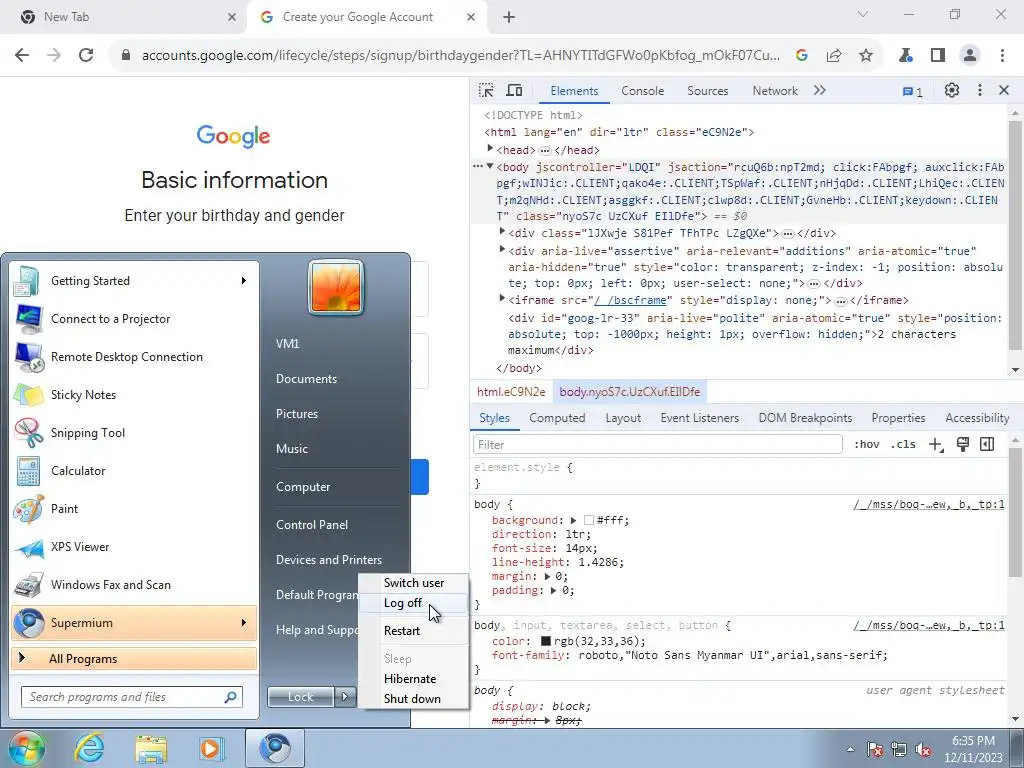Image resolution: width=1024 pixels, height=768 pixels.
Task: Open the /_/bscframe link in the DOM tree
Action: point(630,300)
